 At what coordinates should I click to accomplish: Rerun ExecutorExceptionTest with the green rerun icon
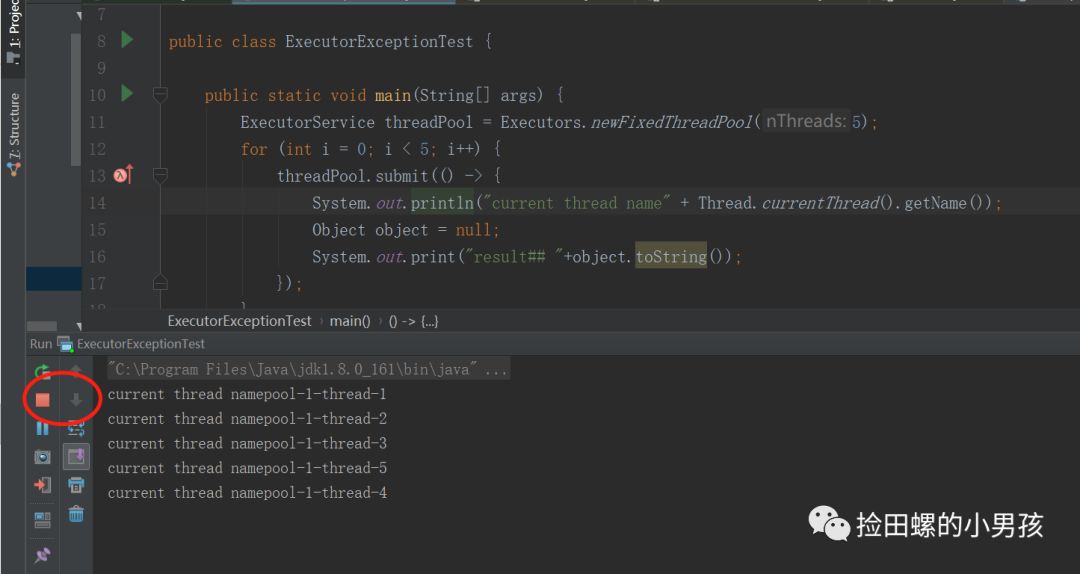(x=43, y=371)
